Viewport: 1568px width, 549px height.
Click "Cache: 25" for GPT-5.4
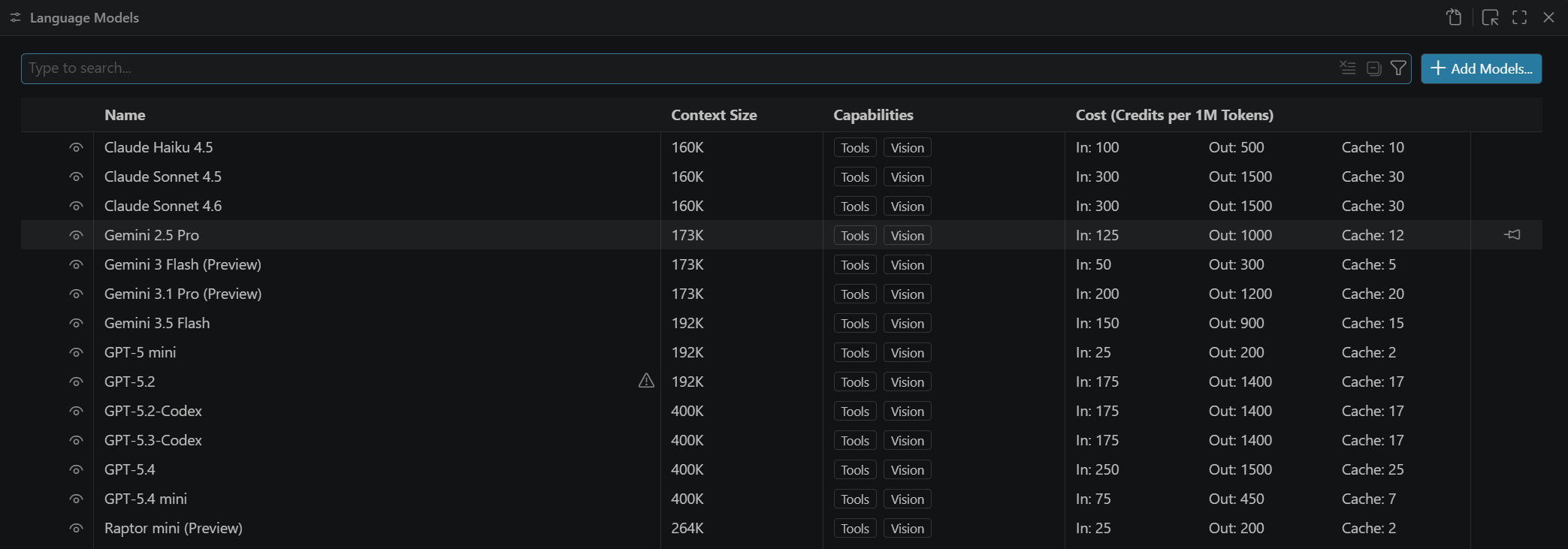(x=1373, y=469)
